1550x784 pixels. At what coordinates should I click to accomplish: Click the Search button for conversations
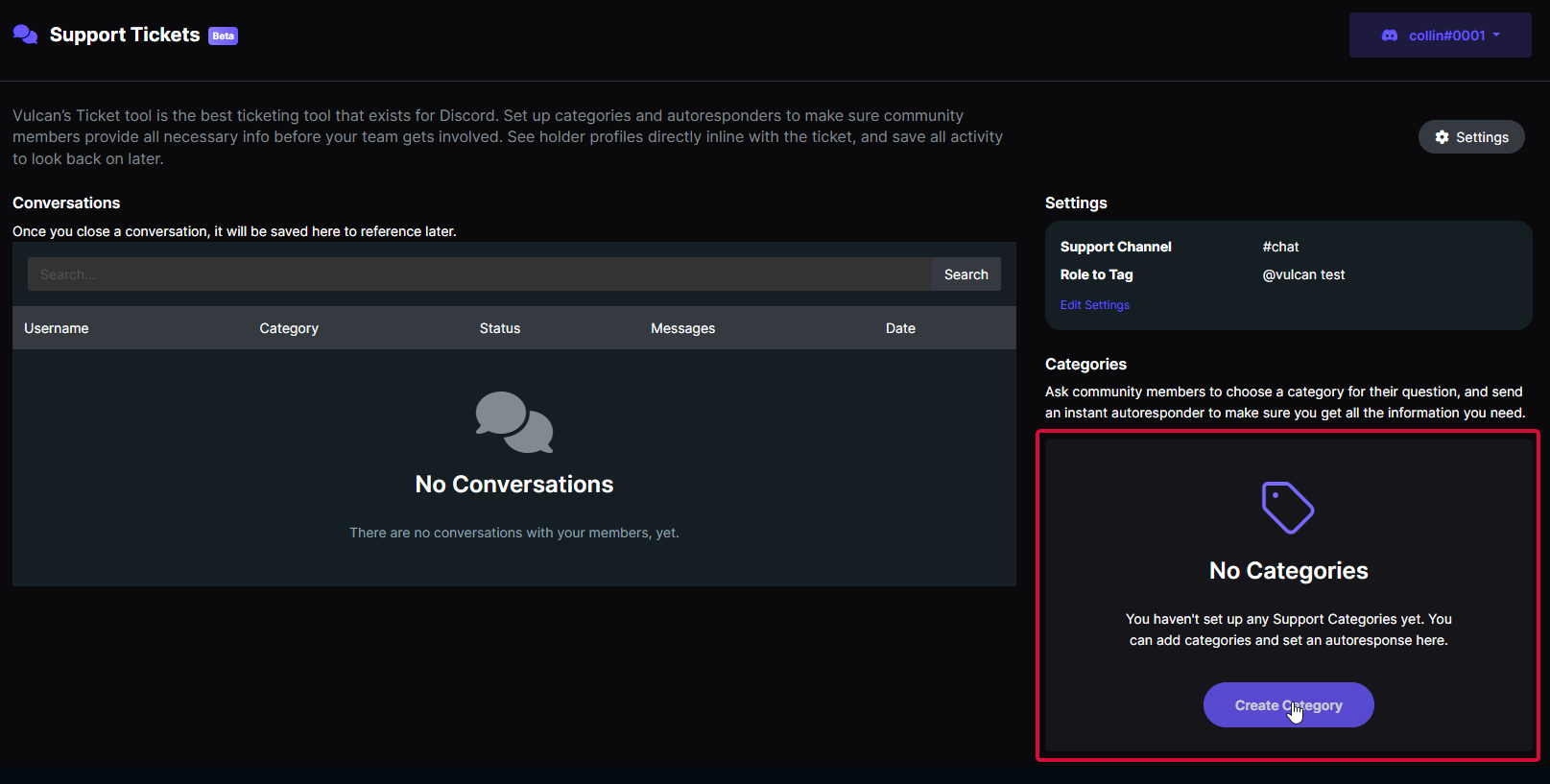click(966, 274)
